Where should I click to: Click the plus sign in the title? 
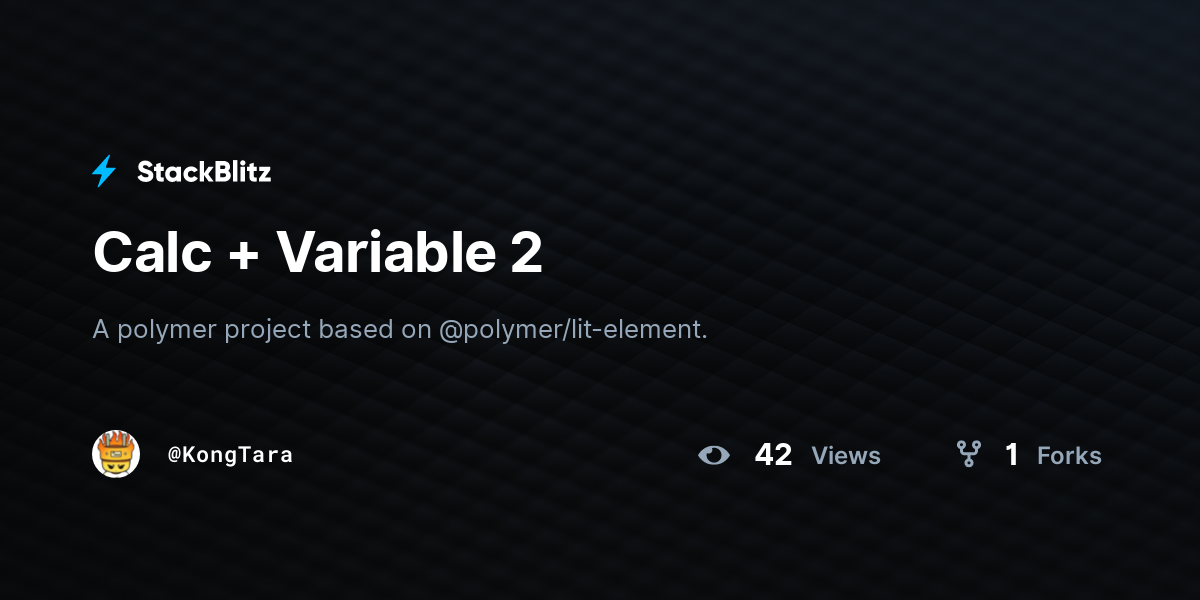(x=244, y=256)
